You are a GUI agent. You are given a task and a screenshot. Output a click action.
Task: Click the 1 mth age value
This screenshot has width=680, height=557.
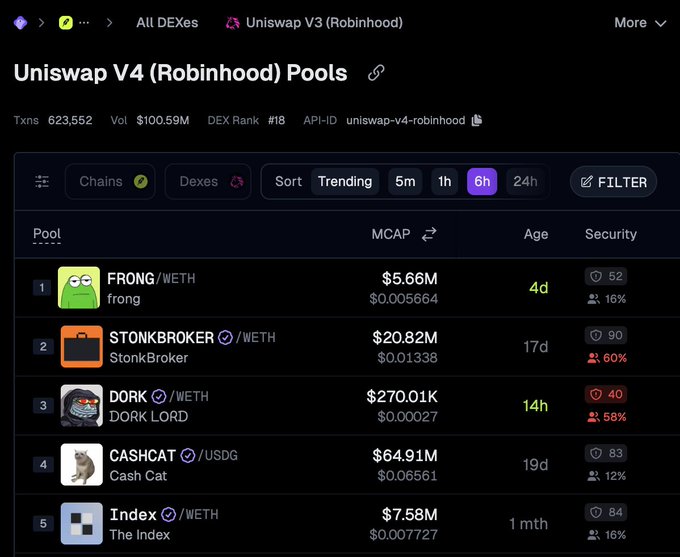coord(528,524)
